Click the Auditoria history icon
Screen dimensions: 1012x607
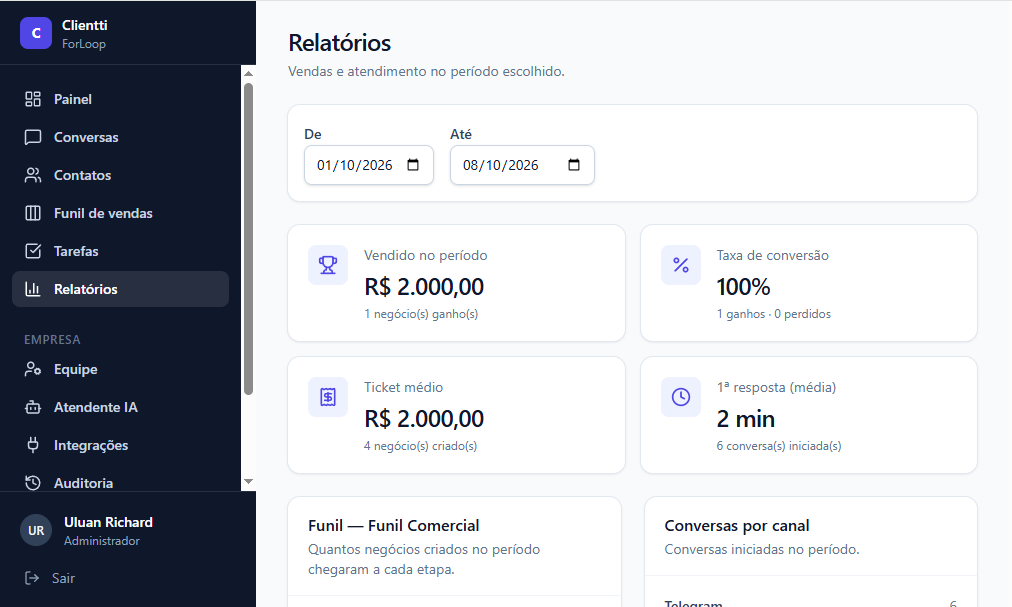(33, 483)
